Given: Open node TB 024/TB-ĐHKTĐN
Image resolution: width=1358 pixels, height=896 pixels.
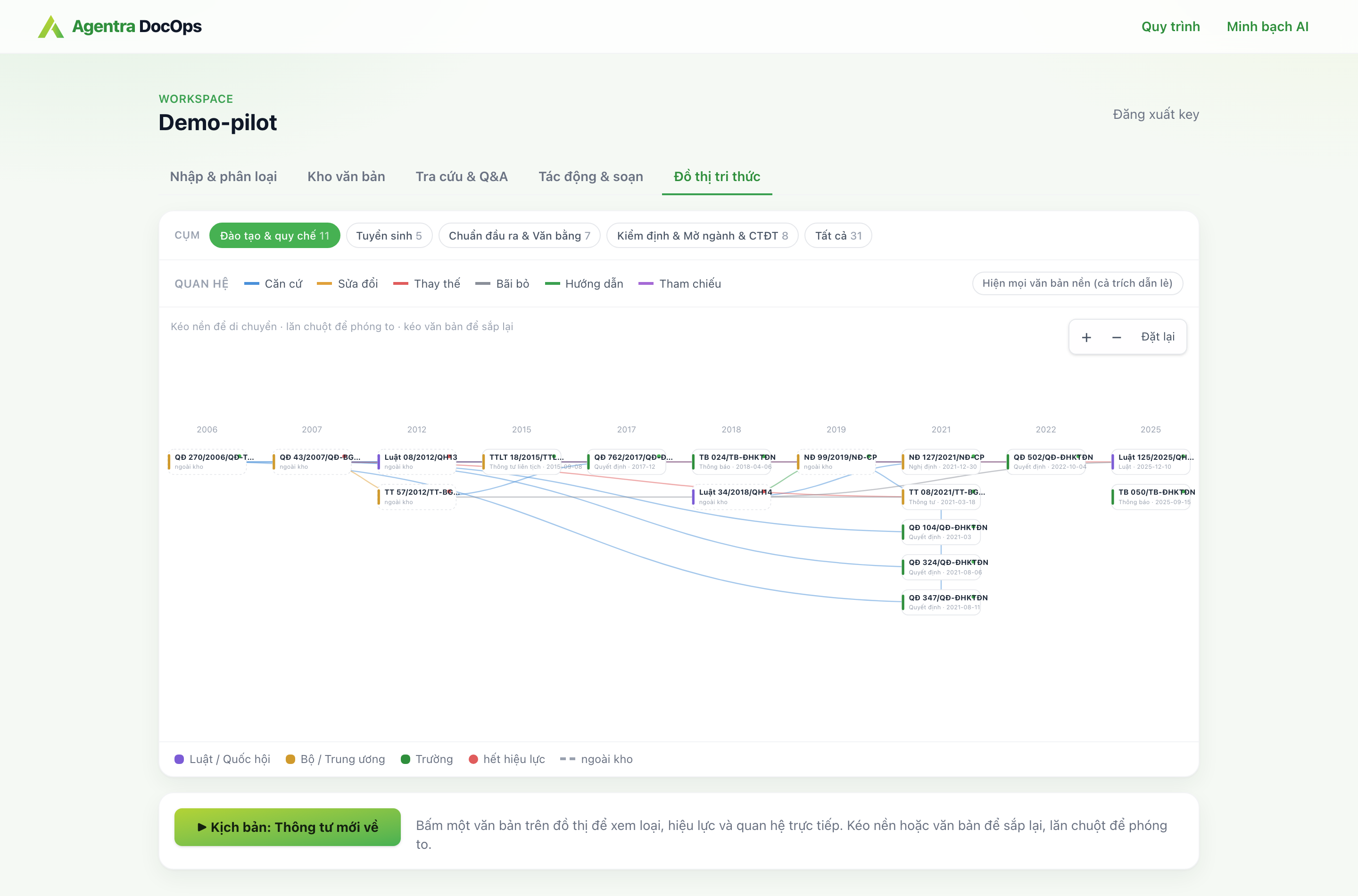Looking at the screenshot, I should pos(731,462).
